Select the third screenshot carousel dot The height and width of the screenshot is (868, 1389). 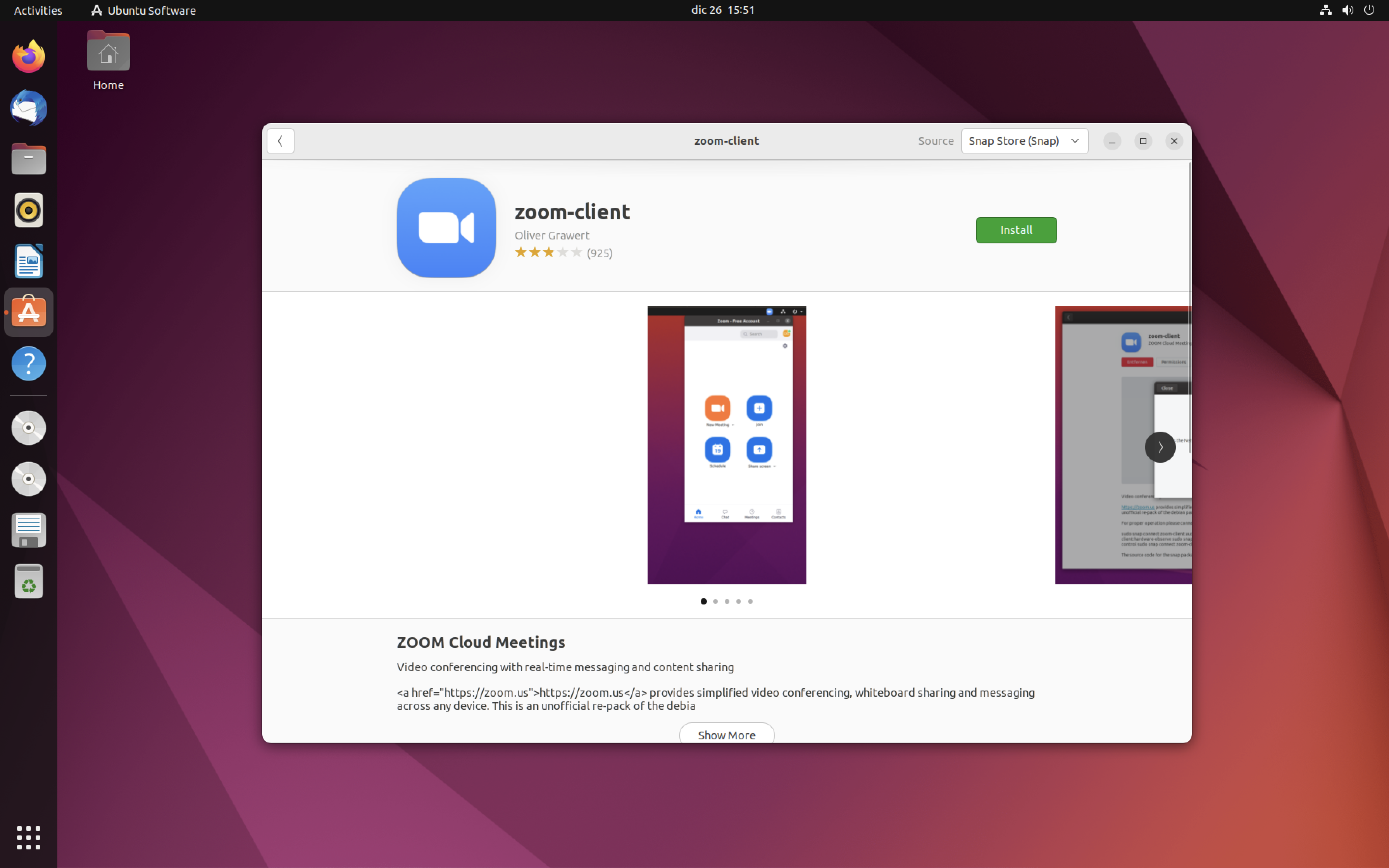727,601
